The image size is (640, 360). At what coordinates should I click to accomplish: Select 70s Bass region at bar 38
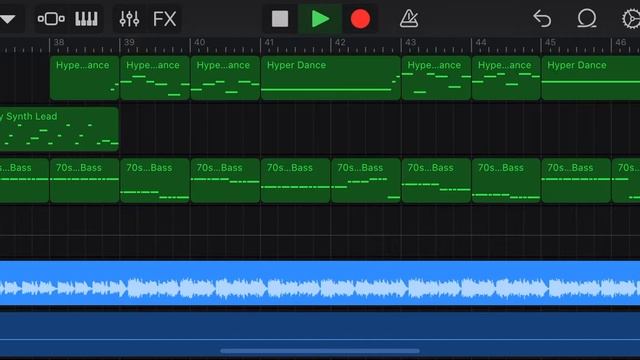tap(84, 181)
